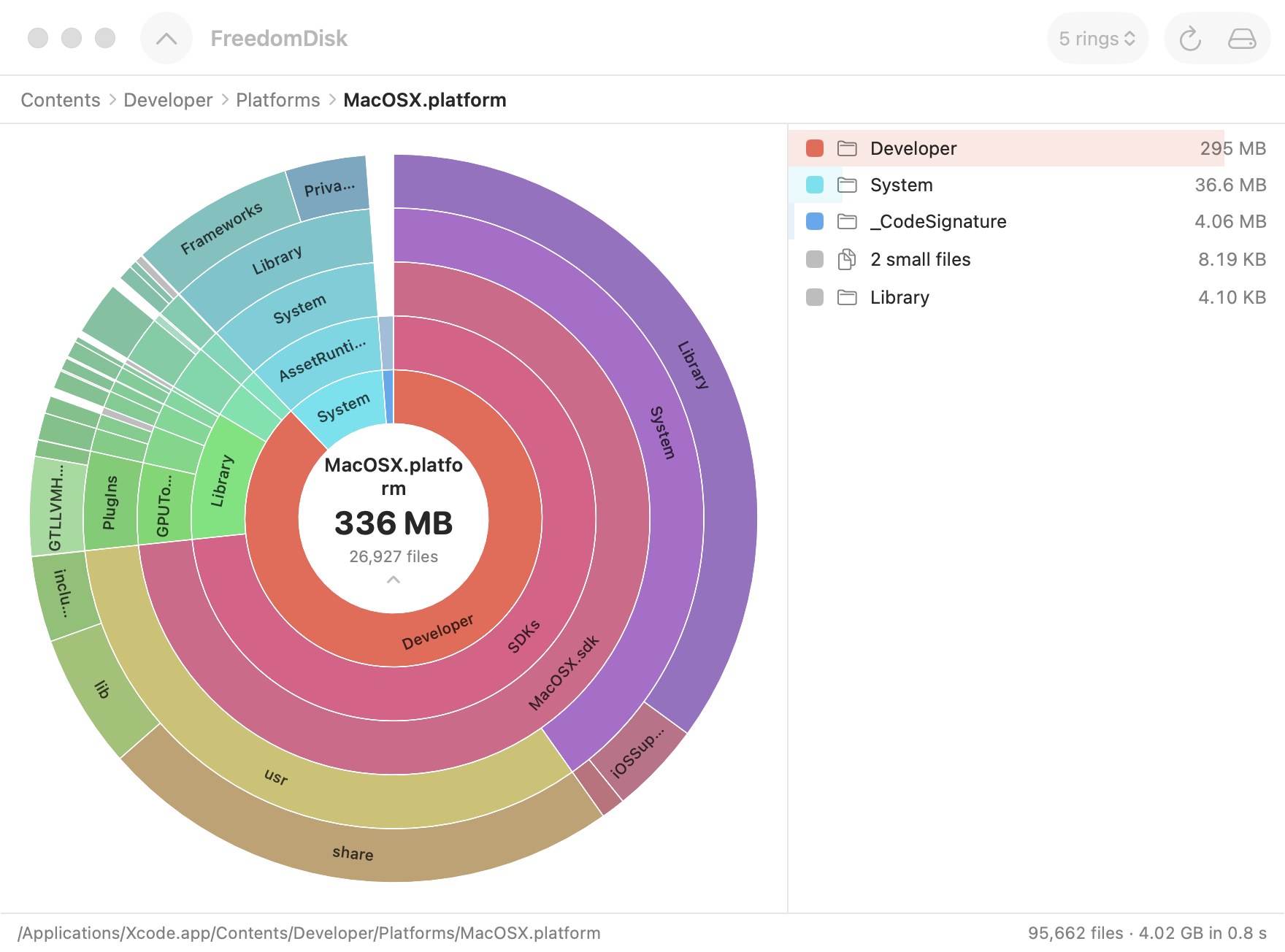The height and width of the screenshot is (952, 1285).
Task: Click the _CodeSignature folder icon in list
Action: coord(847,221)
